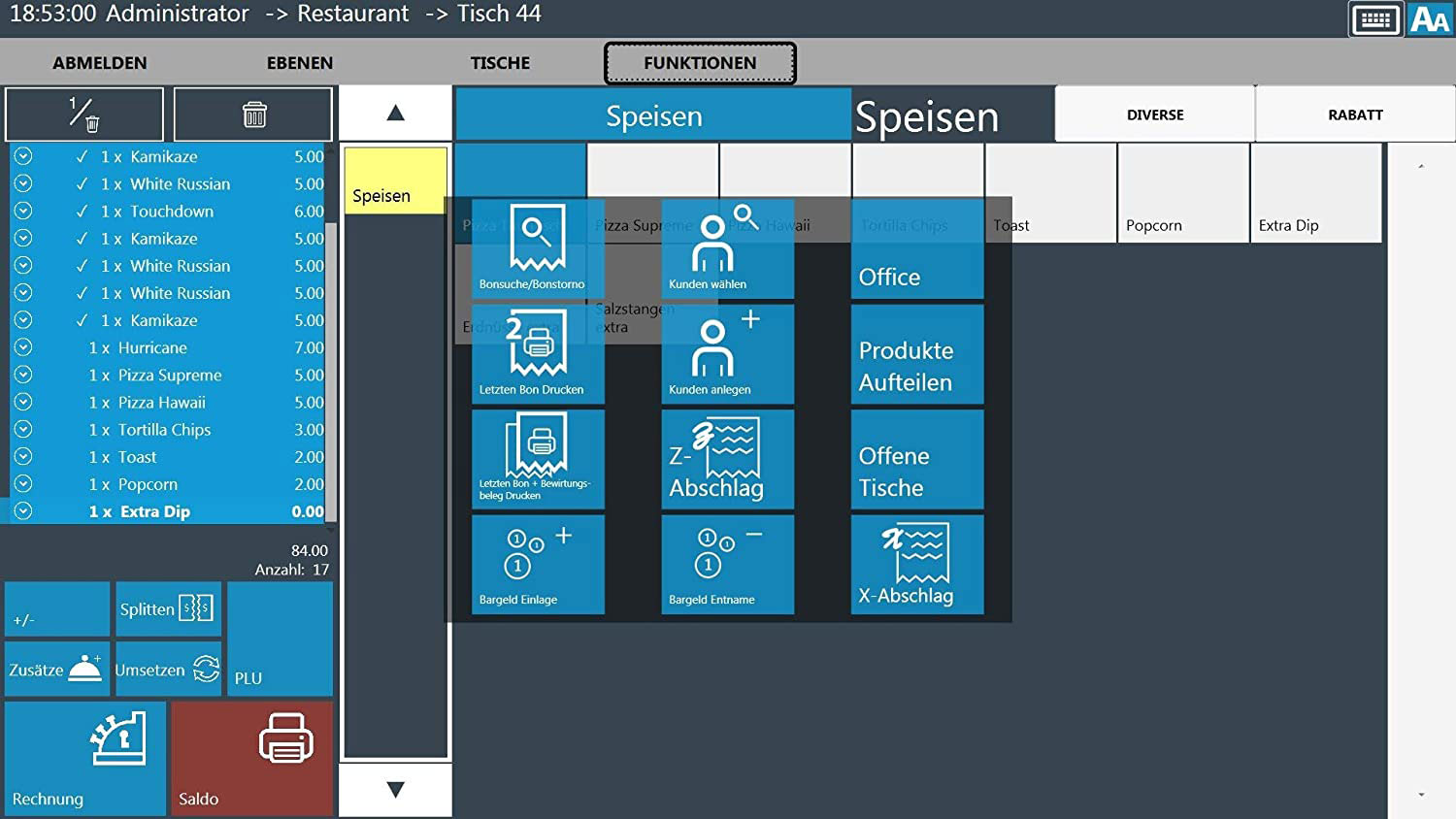Open the on-screen keyboard icon
The image size is (1456, 819).
click(1375, 19)
